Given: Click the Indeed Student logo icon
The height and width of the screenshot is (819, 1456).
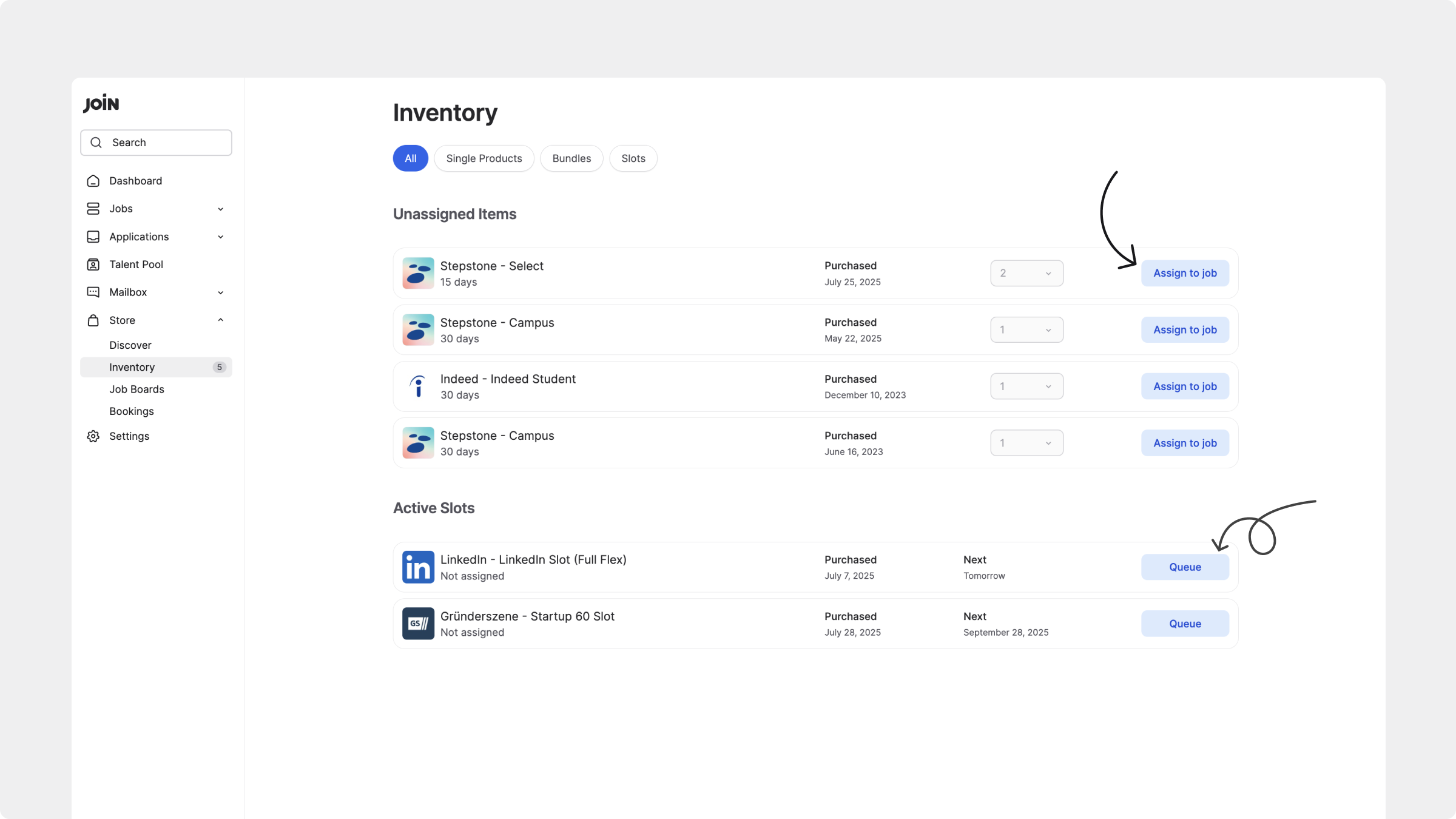Looking at the screenshot, I should [x=418, y=386].
